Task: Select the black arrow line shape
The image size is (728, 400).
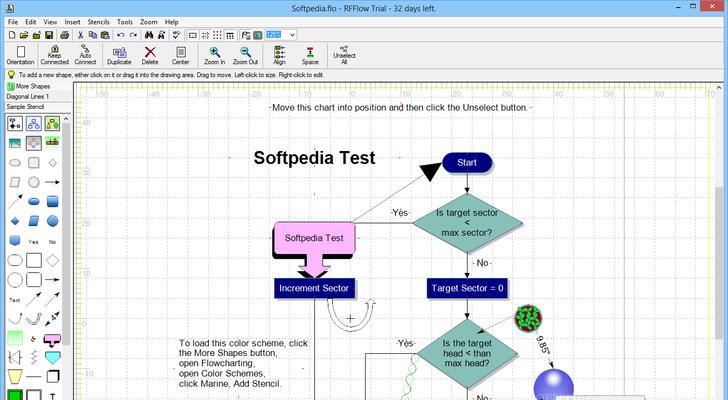Action: click(x=52, y=182)
